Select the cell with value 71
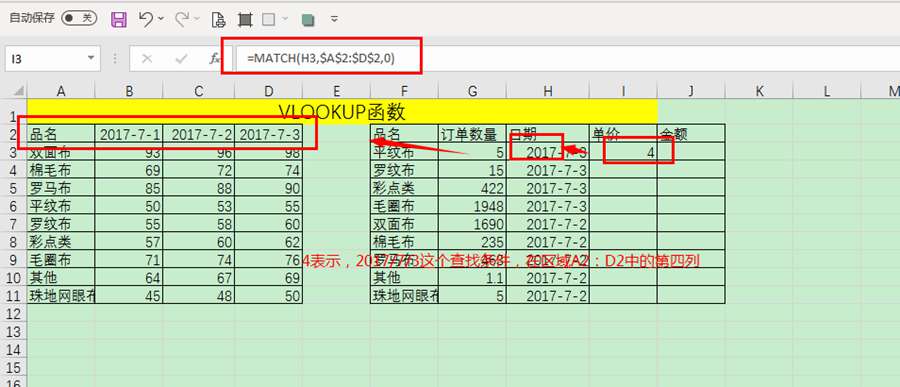The image size is (900, 387). click(x=129, y=260)
